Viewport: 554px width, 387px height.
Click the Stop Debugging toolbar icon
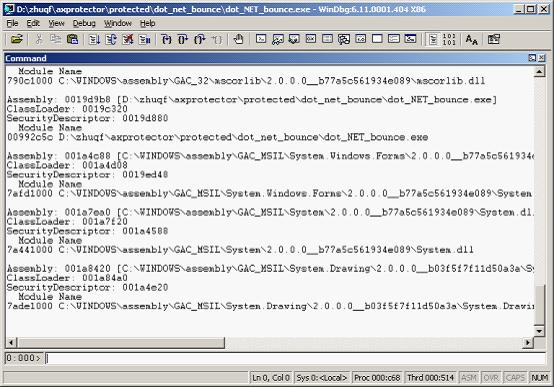[x=128, y=39]
